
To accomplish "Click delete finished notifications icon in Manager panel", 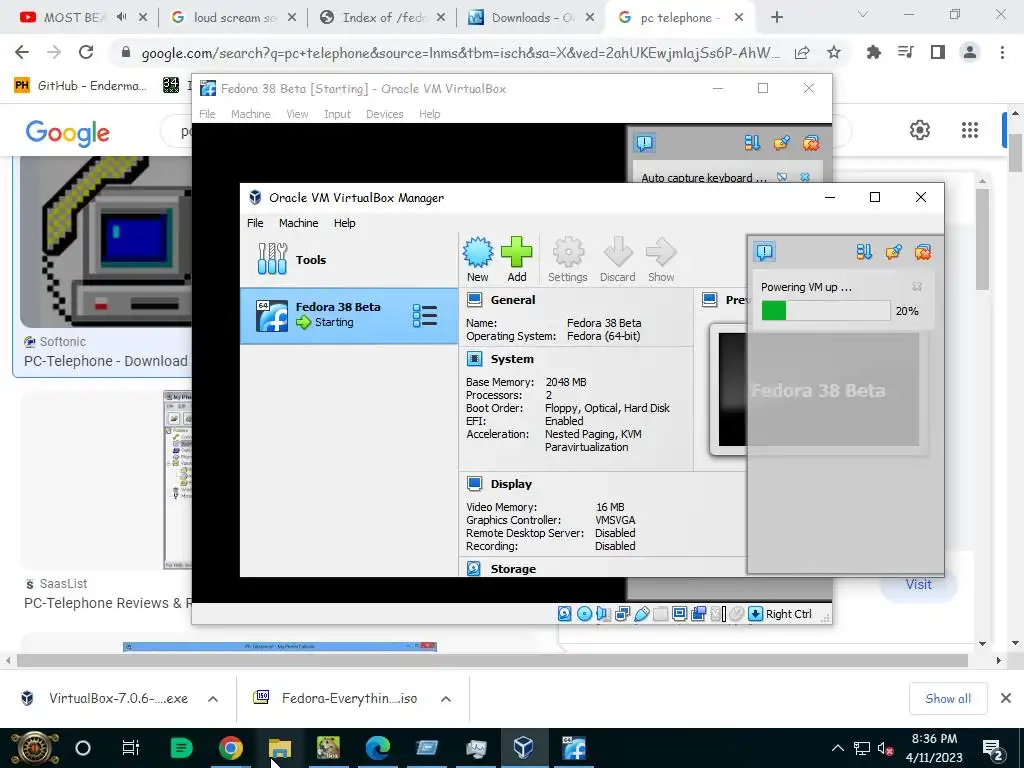I will tap(923, 252).
